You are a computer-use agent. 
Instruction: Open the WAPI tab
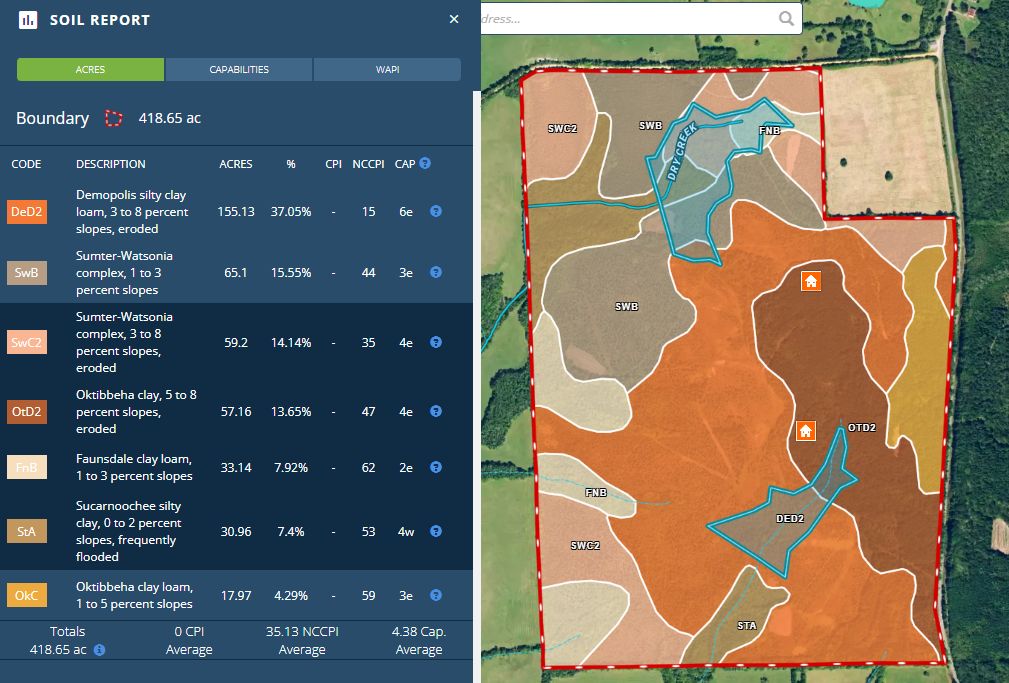387,69
